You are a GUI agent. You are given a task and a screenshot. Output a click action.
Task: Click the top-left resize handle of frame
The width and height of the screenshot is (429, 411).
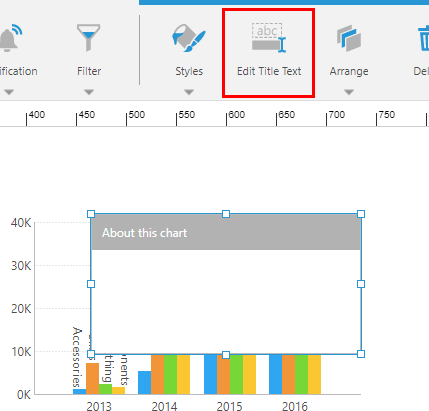[x=91, y=214]
